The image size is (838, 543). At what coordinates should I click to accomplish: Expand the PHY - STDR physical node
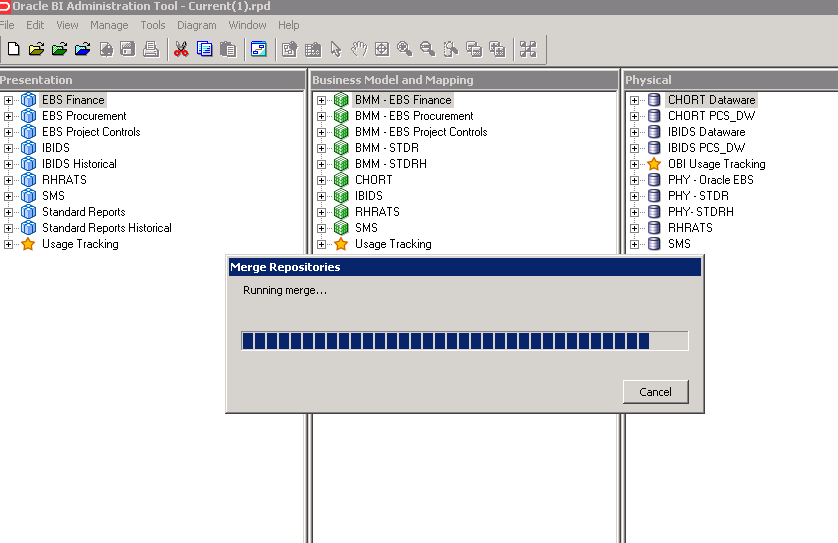point(634,196)
